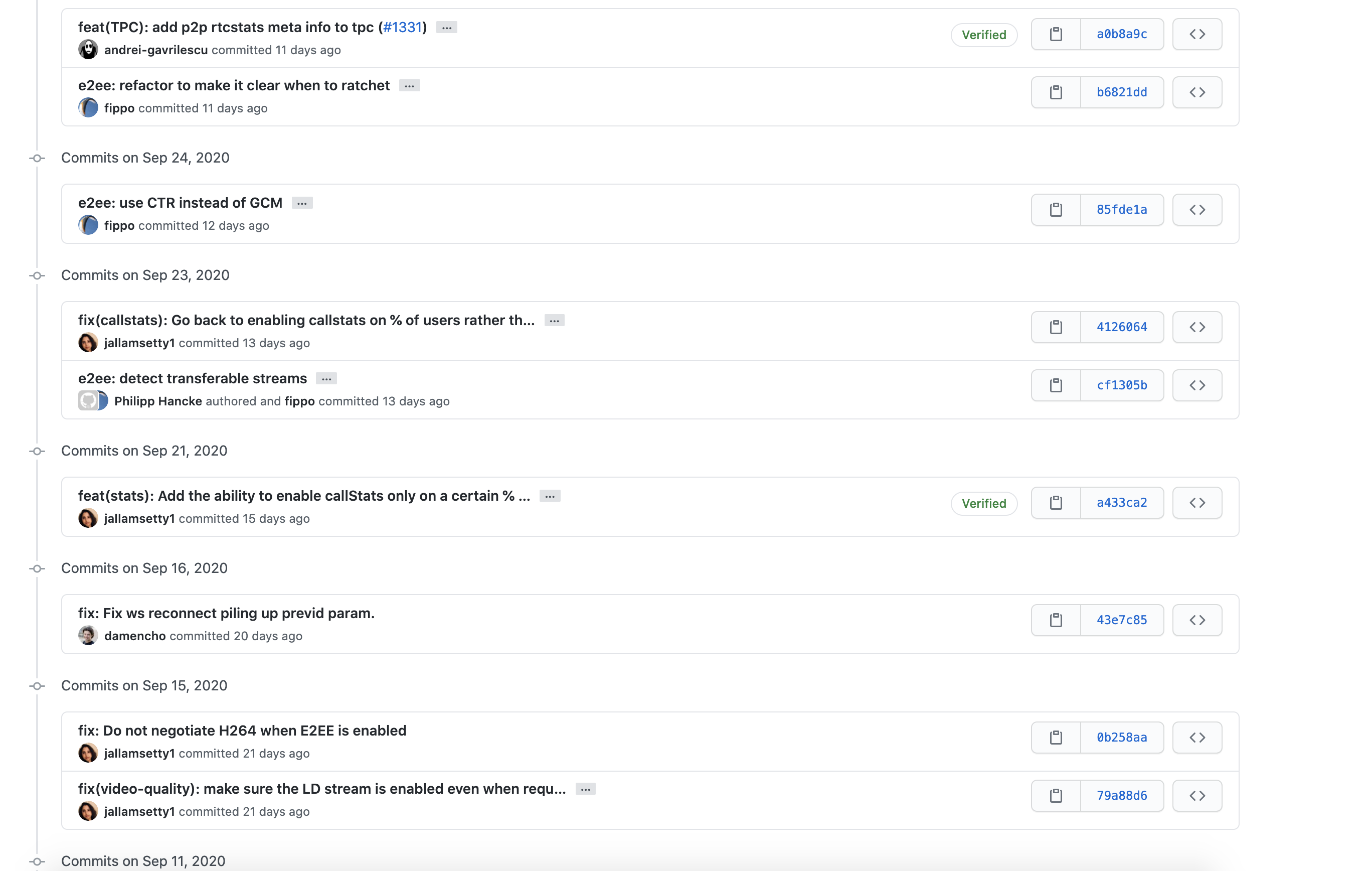The width and height of the screenshot is (1372, 871).
Task: Expand the video-quality LD stream commit description
Action: (586, 788)
